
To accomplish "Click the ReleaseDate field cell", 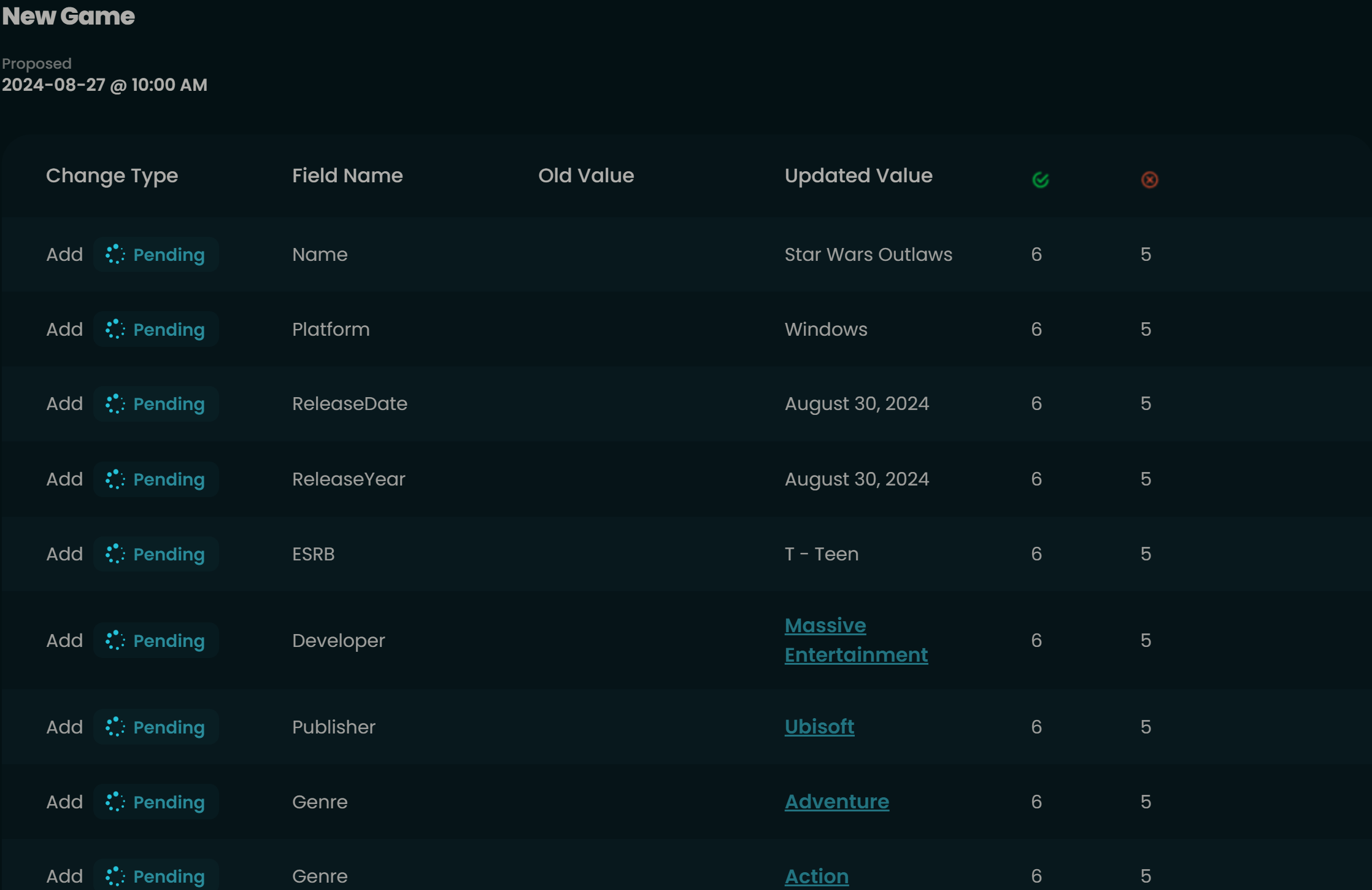I will coord(350,403).
